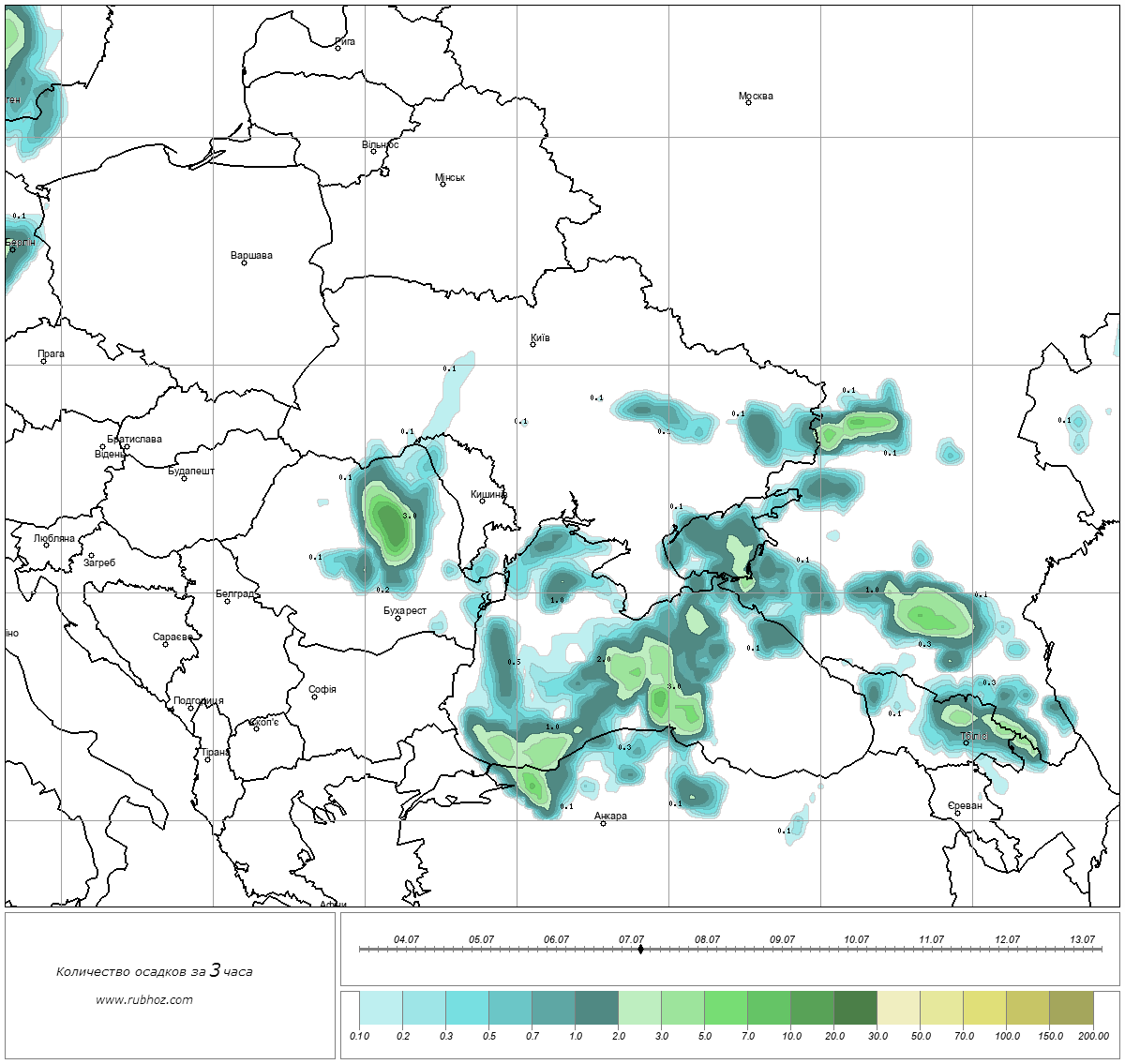Click the lightest cyan 0.1–0.2 legend swatch
This screenshot has height=1064, width=1125.
point(381,1010)
